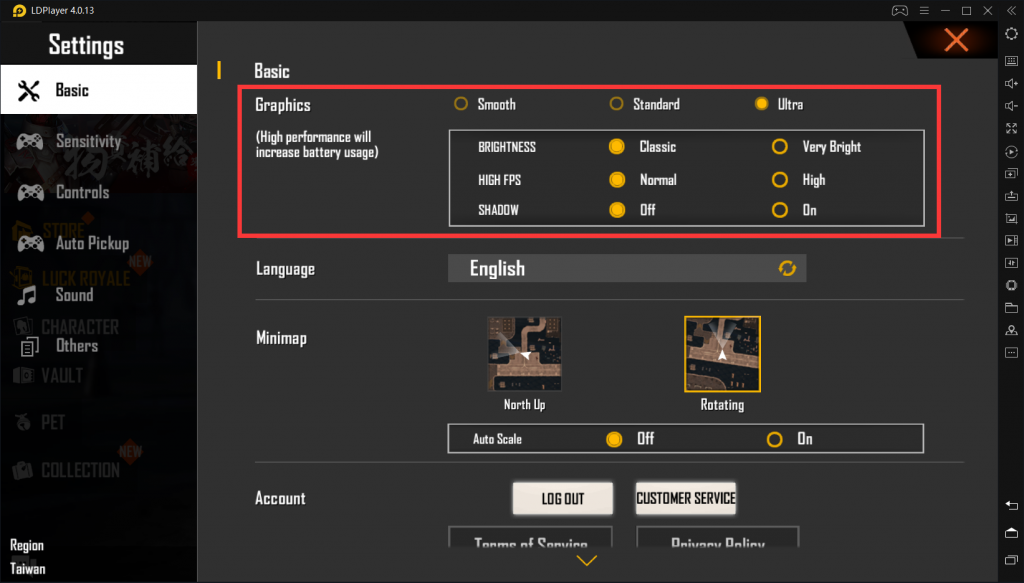Viewport: 1024px width, 583px height.
Task: Collapse the LDPlayer right sidebar arrows
Action: (1011, 10)
